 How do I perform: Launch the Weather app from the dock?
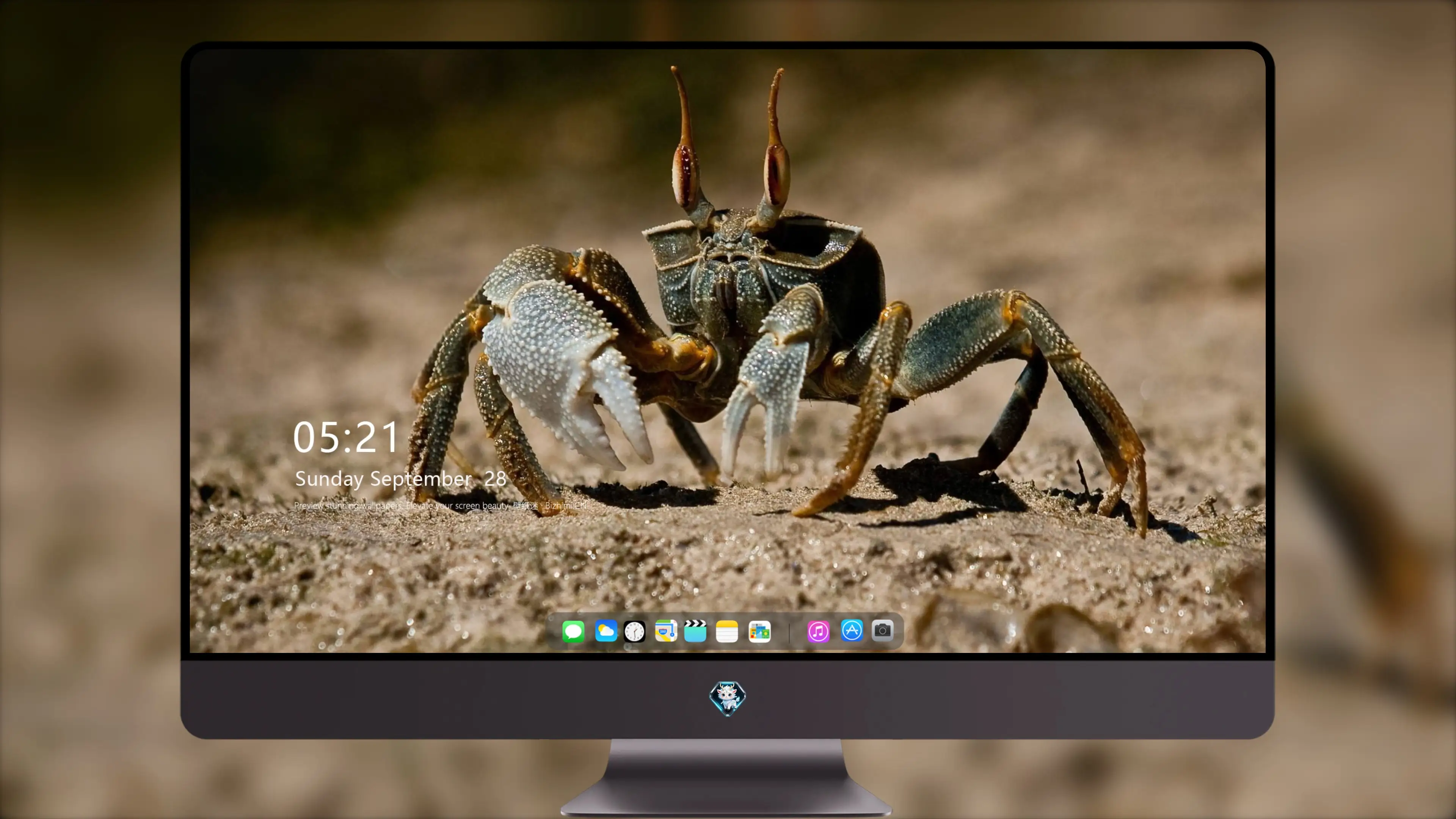606,631
